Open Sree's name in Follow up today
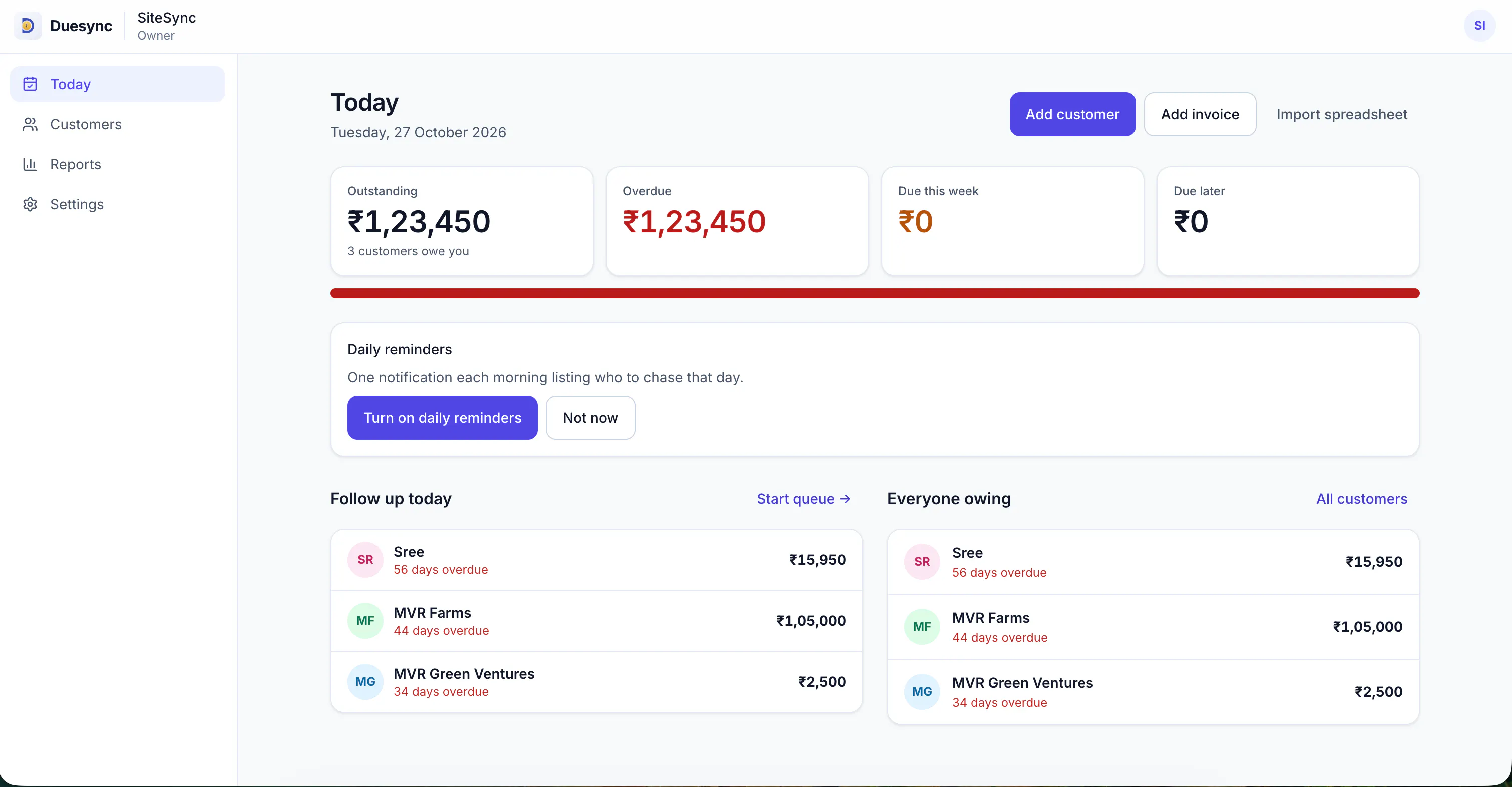1512x787 pixels. coord(409,552)
